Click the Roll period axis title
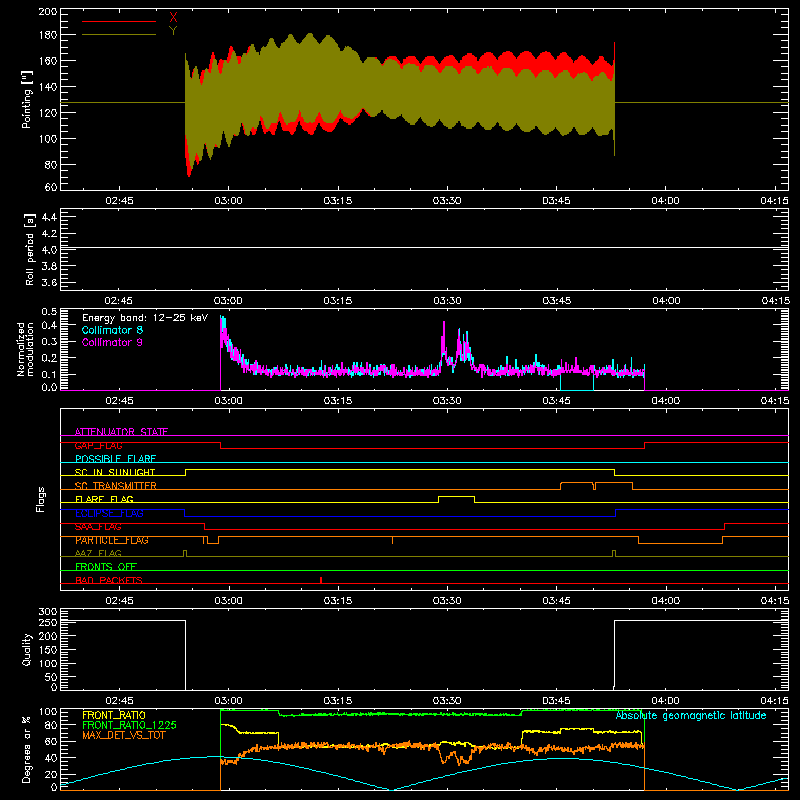The width and height of the screenshot is (800, 800). (30, 249)
